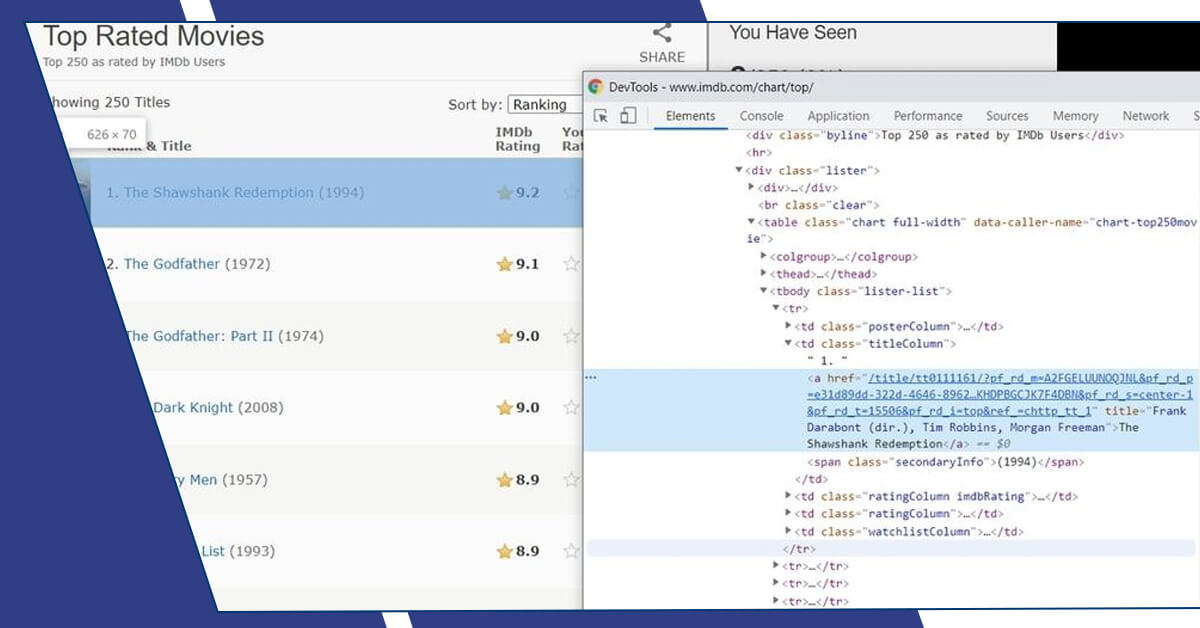
Task: Select the span class="secondaryInfo" (1994) line
Action: point(946,463)
